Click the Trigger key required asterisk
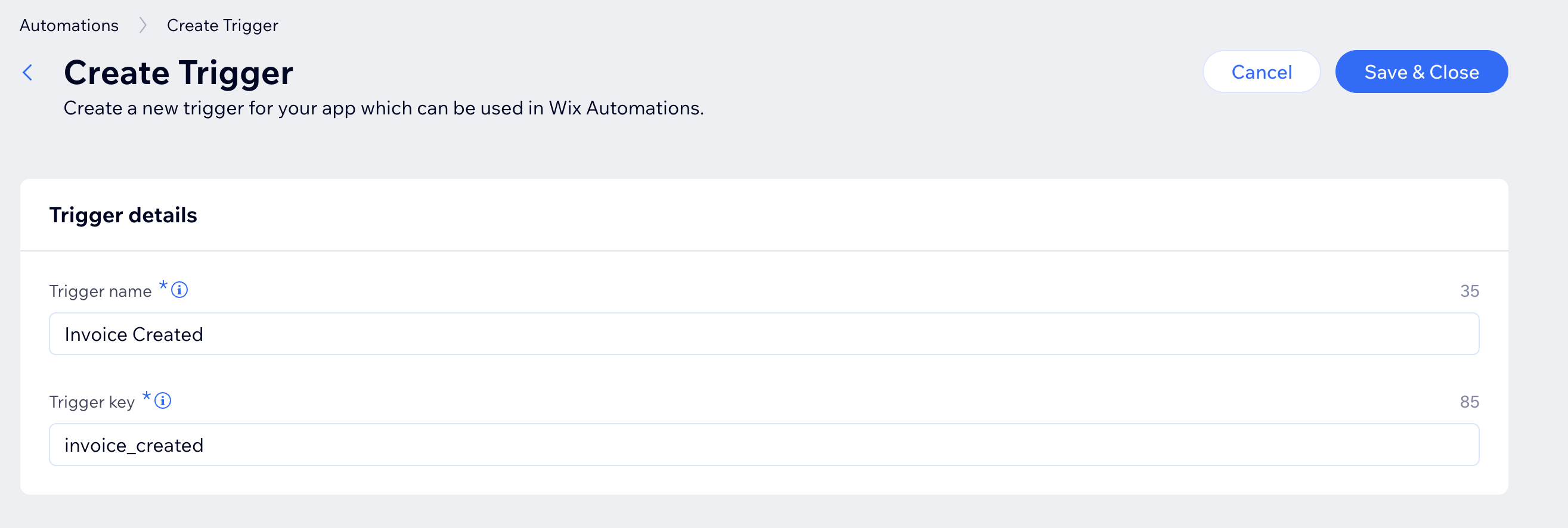 (x=147, y=396)
